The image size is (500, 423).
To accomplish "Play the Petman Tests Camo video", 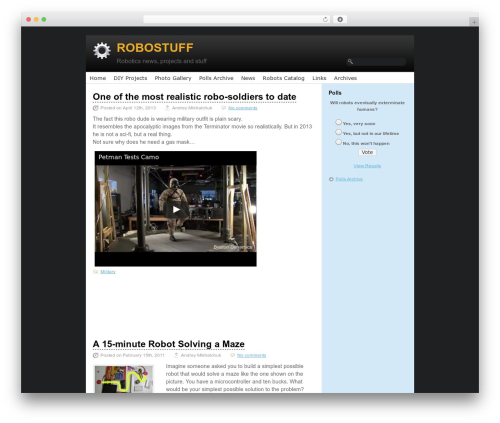I will [176, 210].
